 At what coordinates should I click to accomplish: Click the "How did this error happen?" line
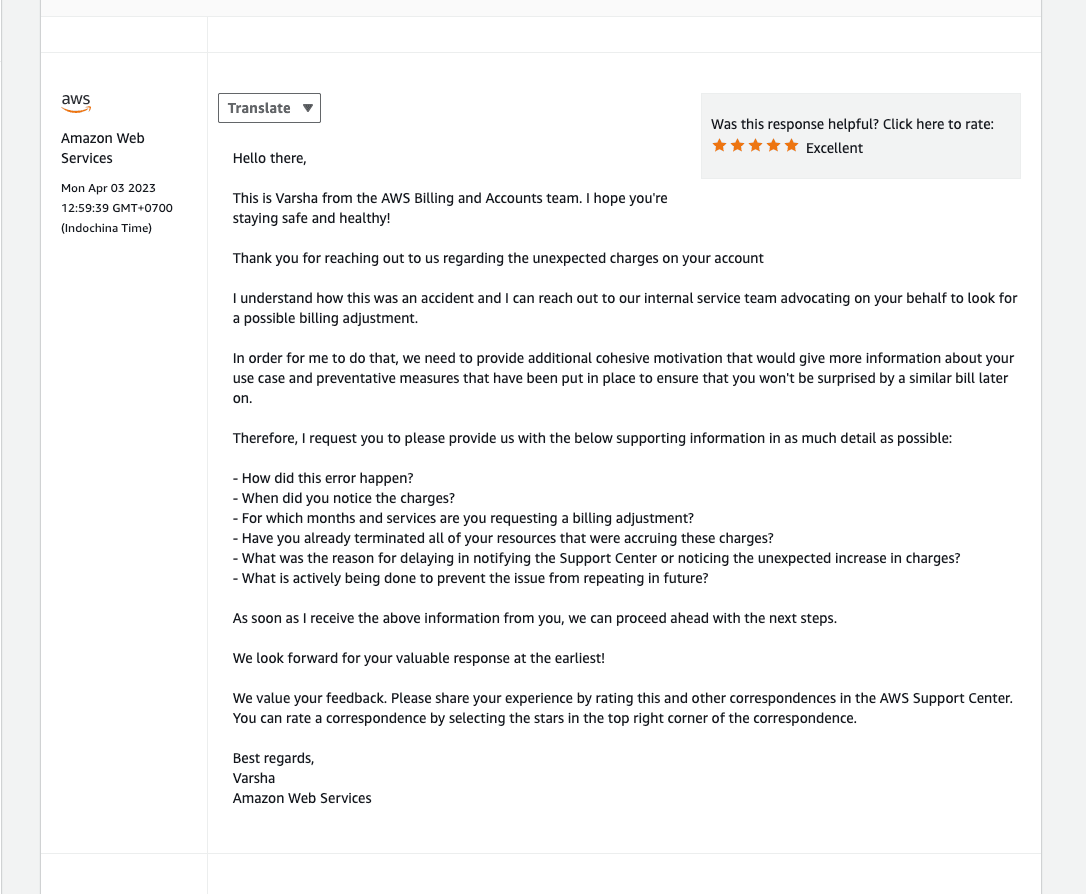tap(323, 478)
